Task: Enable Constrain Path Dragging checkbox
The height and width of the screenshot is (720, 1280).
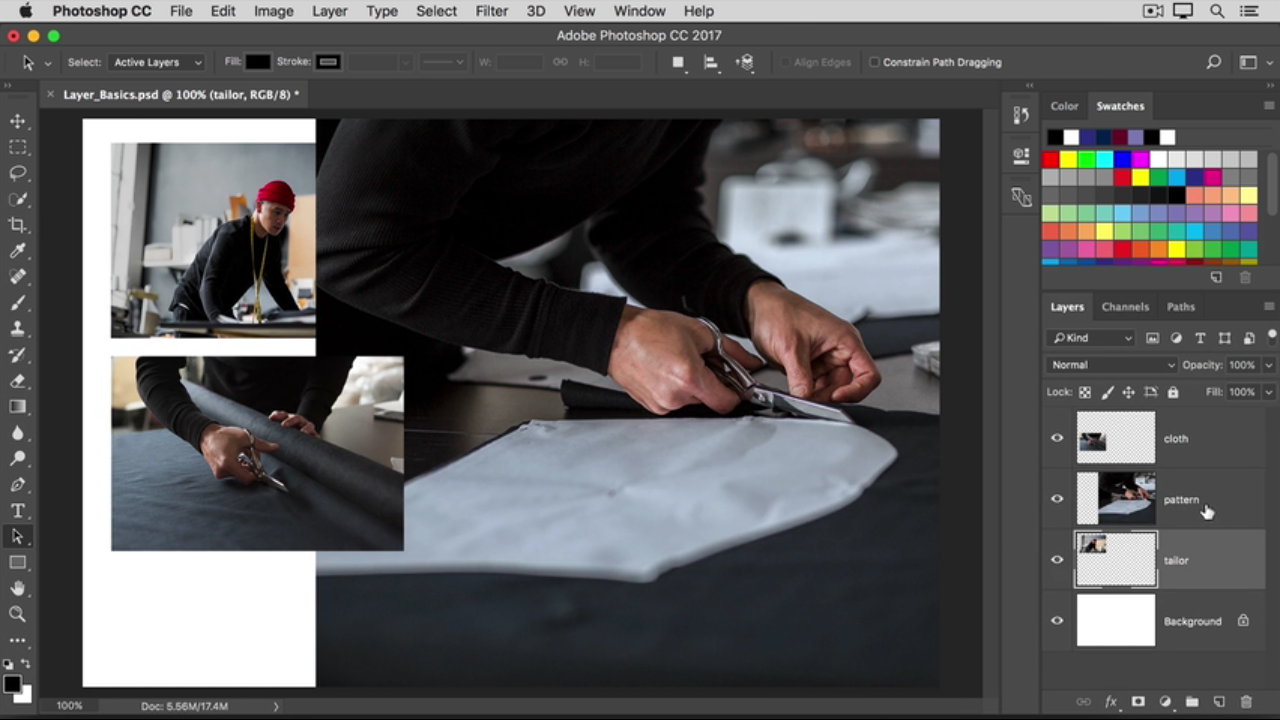Action: tap(874, 62)
